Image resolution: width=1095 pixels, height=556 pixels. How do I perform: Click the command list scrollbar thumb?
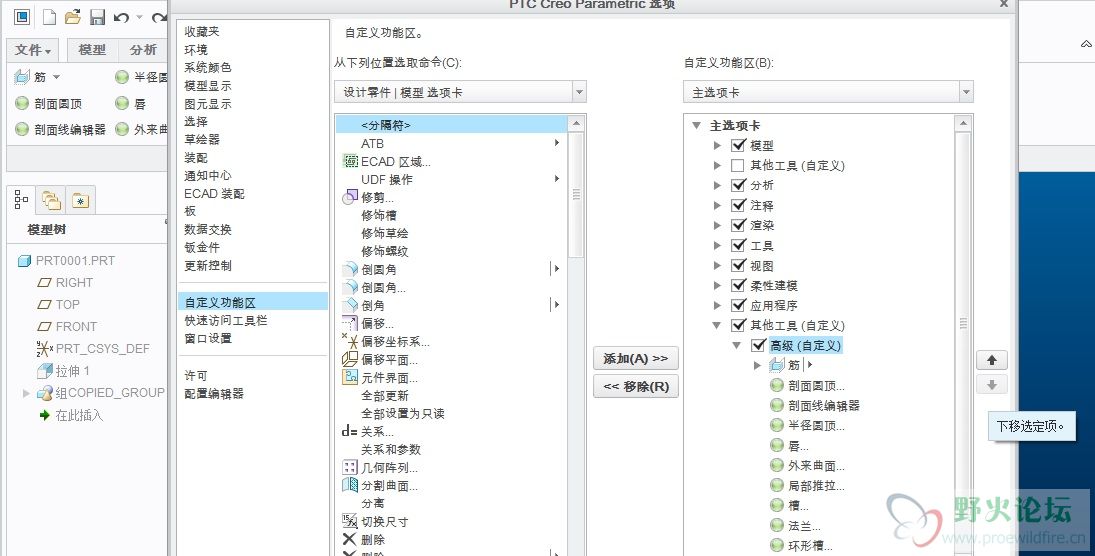(577, 195)
